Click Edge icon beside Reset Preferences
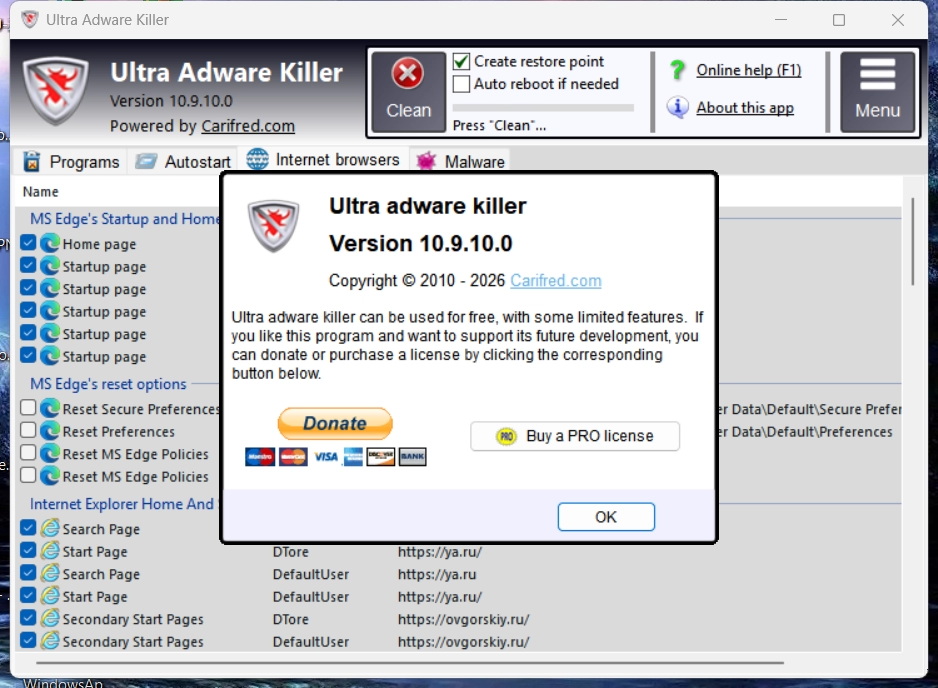Image resolution: width=938 pixels, height=688 pixels. pyautogui.click(x=50, y=431)
